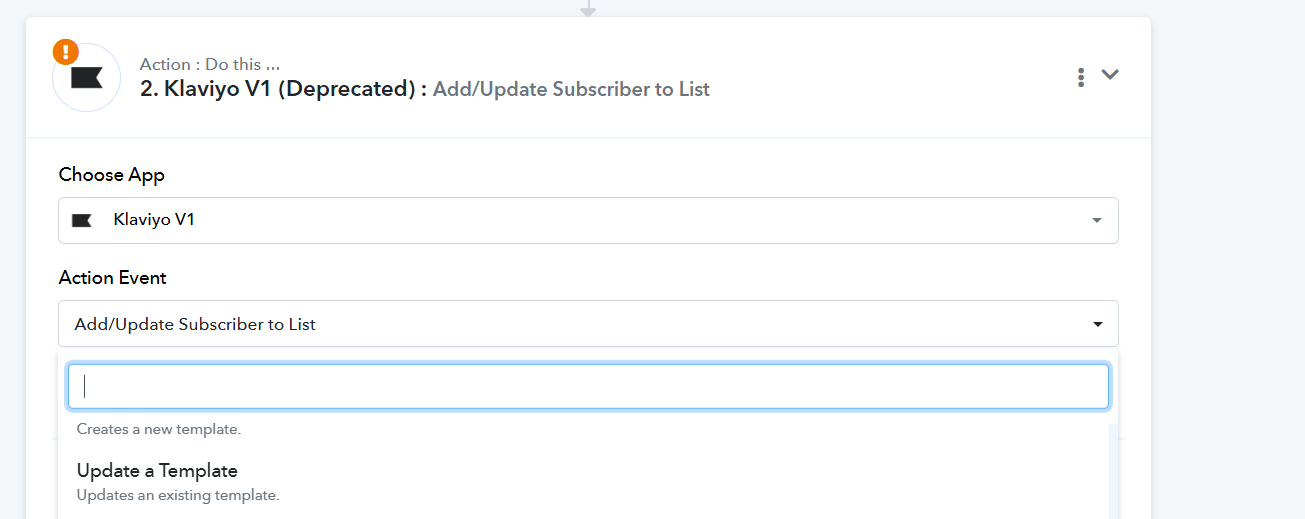Click the arrow connector above the step
Screen dimensions: 1305x519
click(588, 8)
